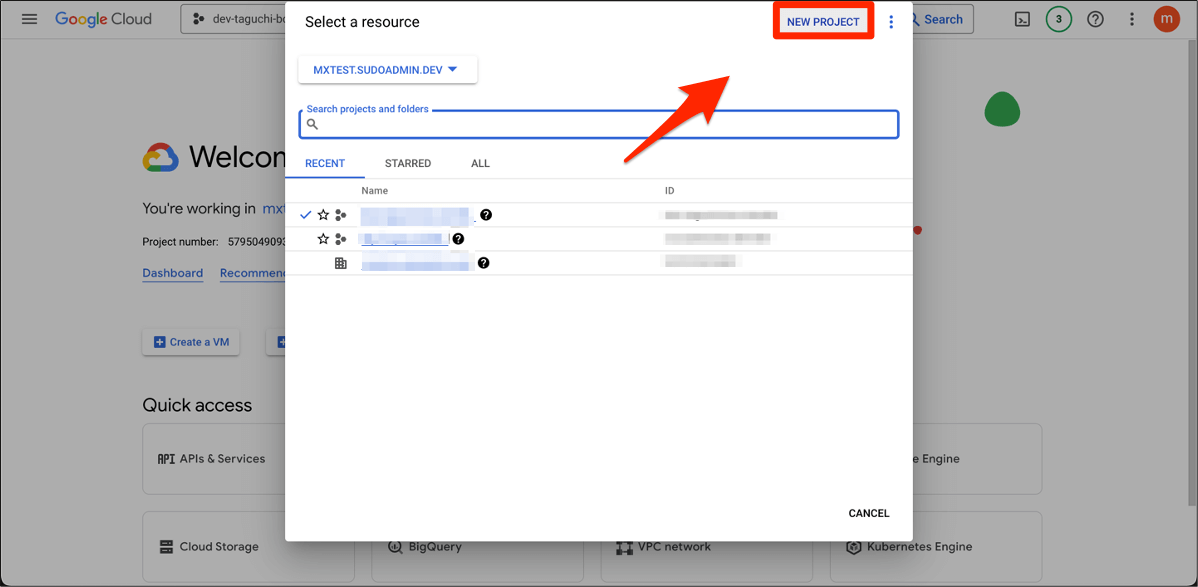Activate Cloud Shell terminal icon
1198x587 pixels.
pos(1022,19)
